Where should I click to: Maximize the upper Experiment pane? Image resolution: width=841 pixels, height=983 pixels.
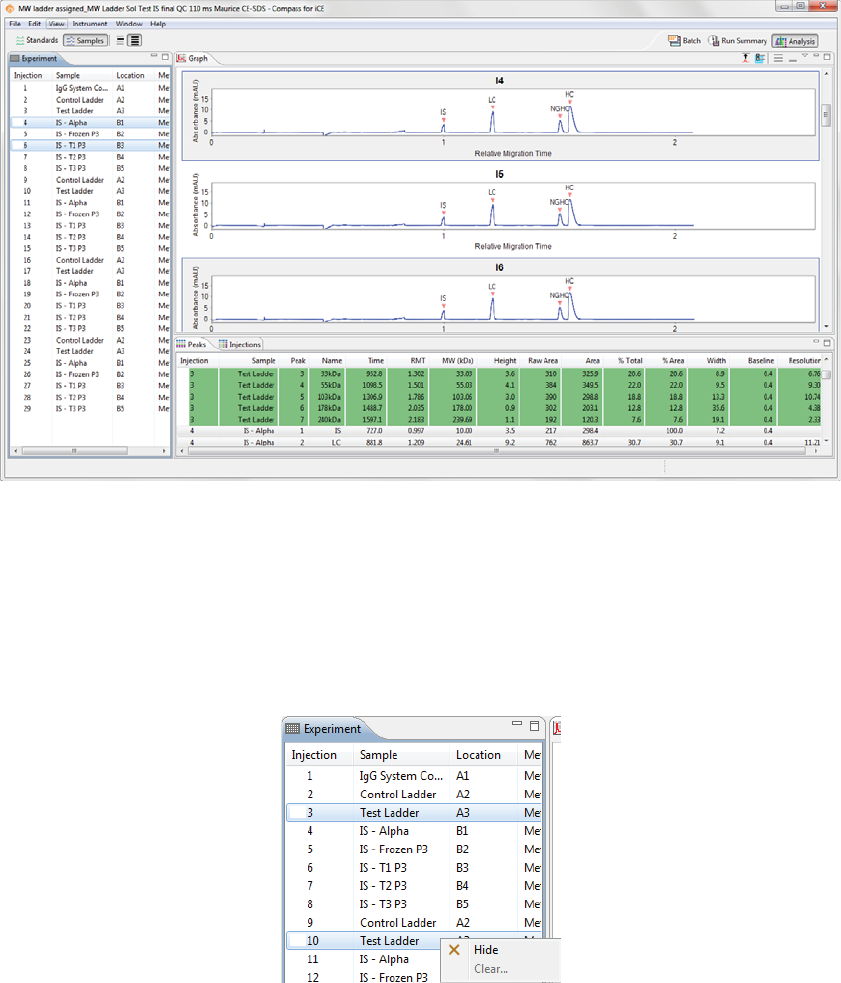pos(166,56)
